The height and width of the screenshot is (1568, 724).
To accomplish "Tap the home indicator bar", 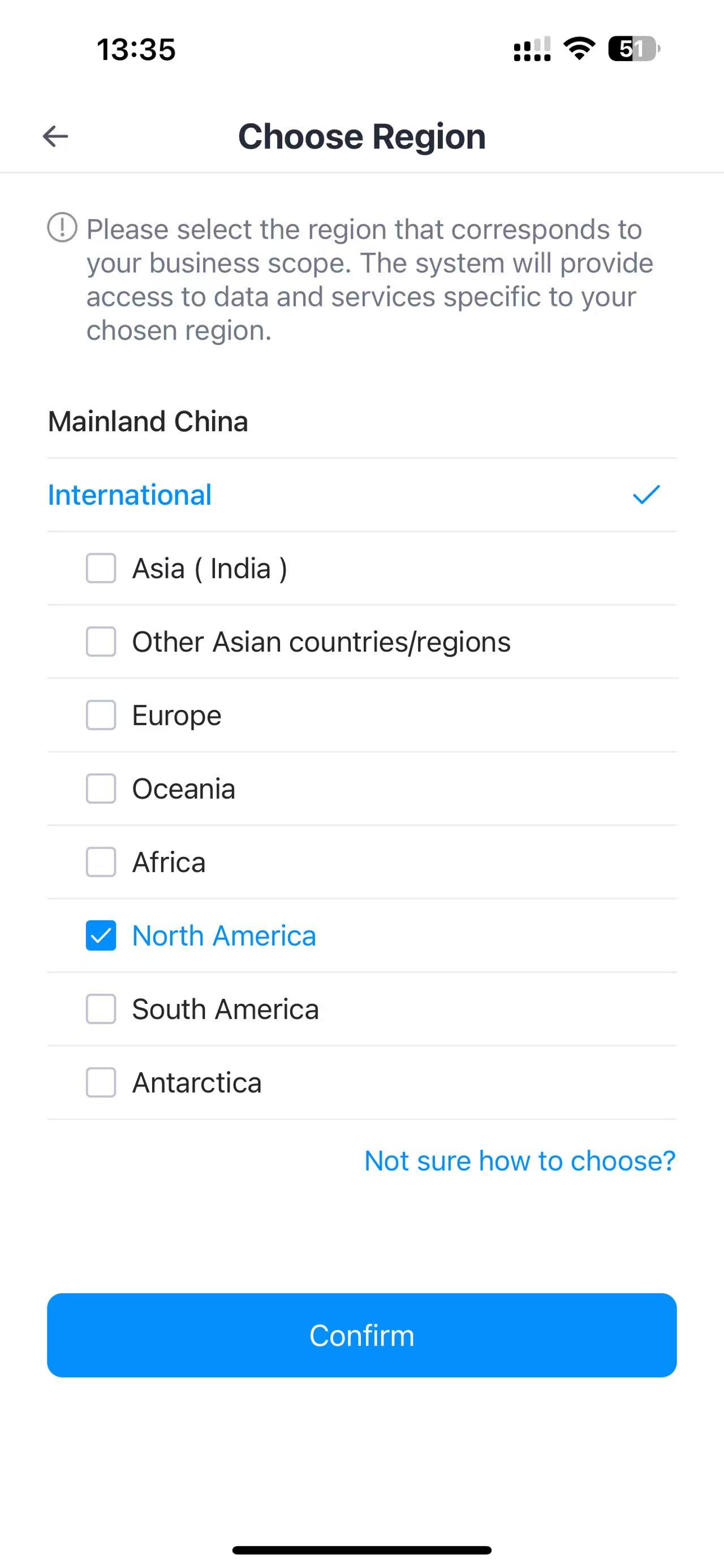I will (361, 1550).
